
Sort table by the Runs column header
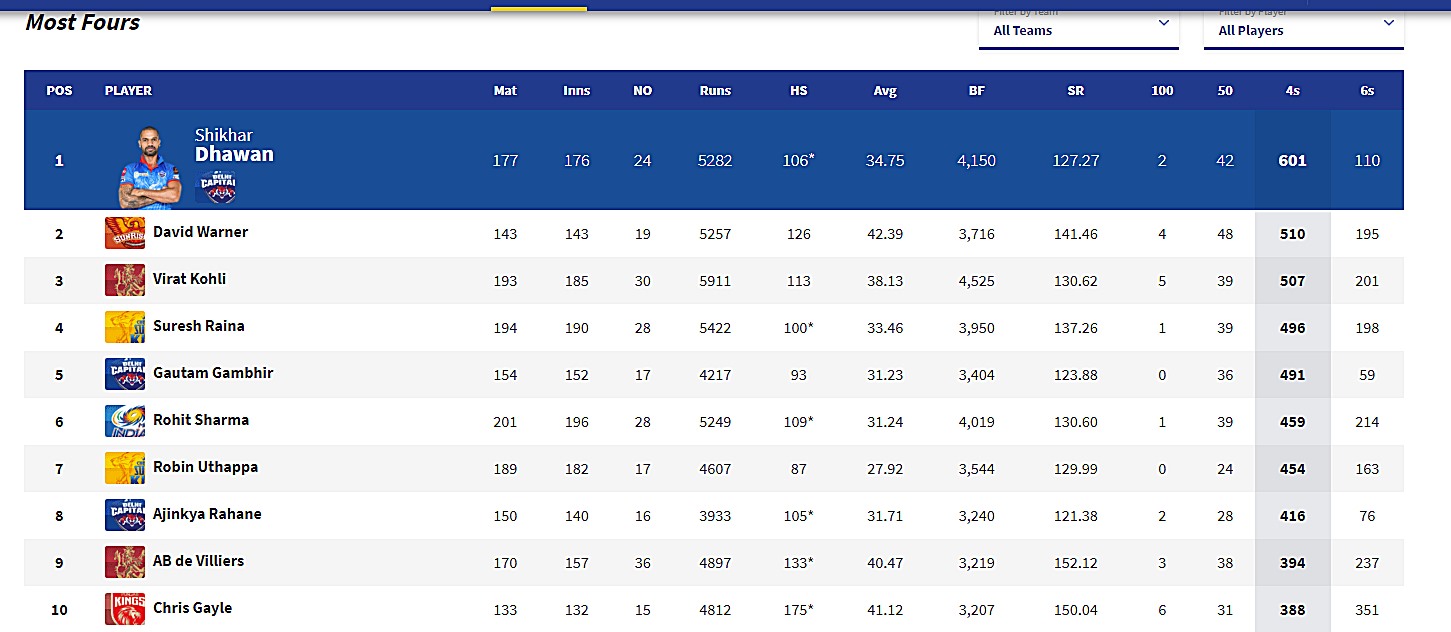click(x=715, y=91)
